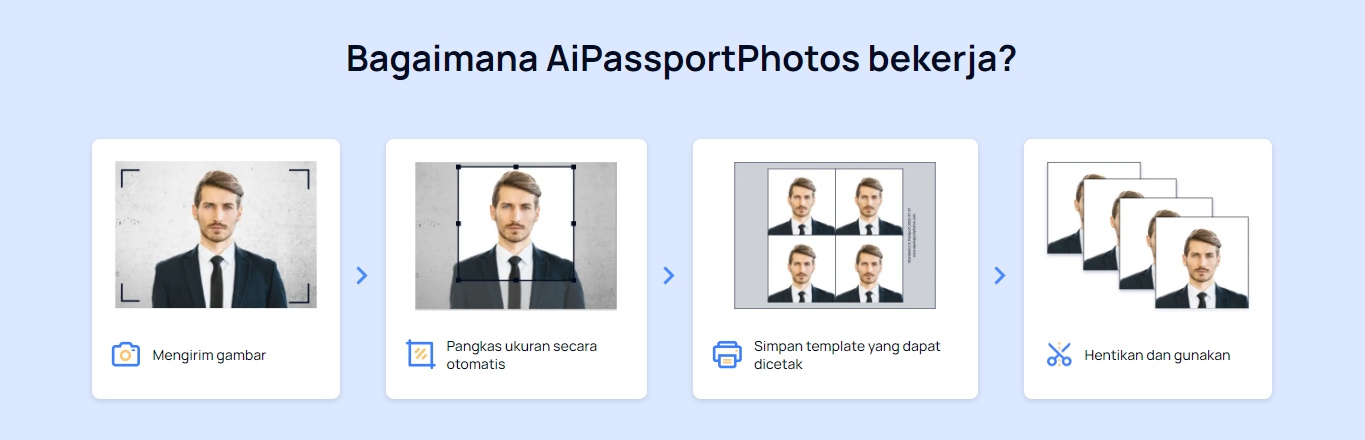Open the portrait with crop box overlay

(x=516, y=235)
